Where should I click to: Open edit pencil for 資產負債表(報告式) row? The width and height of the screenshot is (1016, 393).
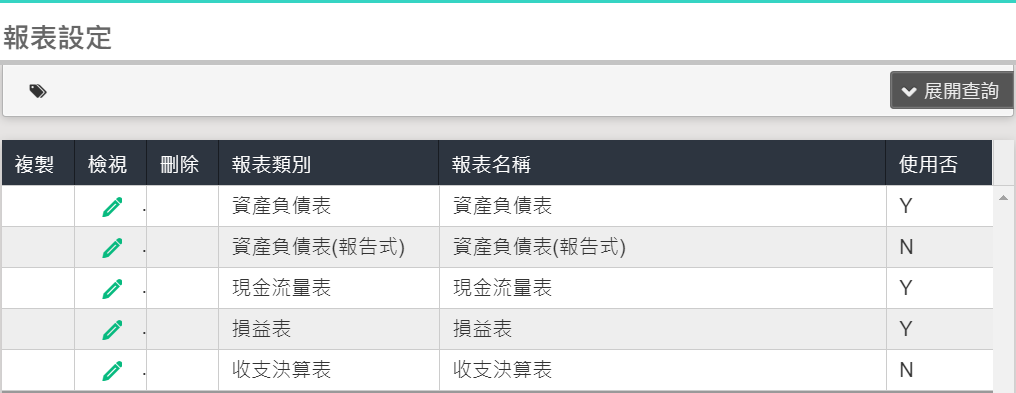click(112, 247)
